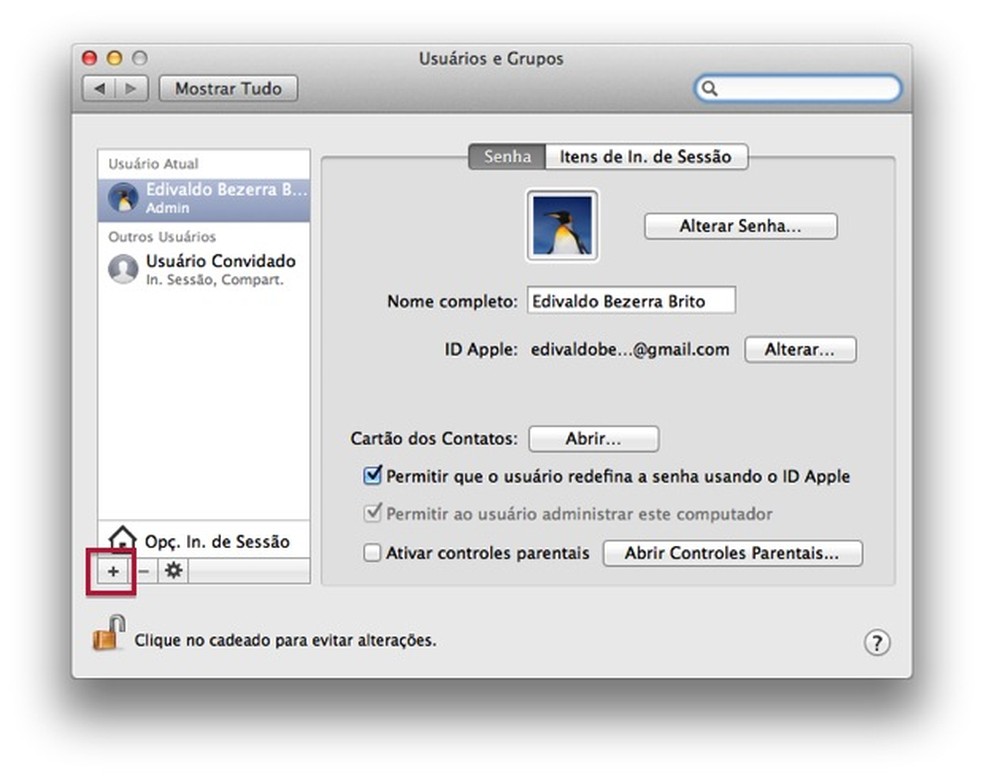The image size is (984, 778).
Task: Click the Nome completo text field
Action: click(631, 301)
